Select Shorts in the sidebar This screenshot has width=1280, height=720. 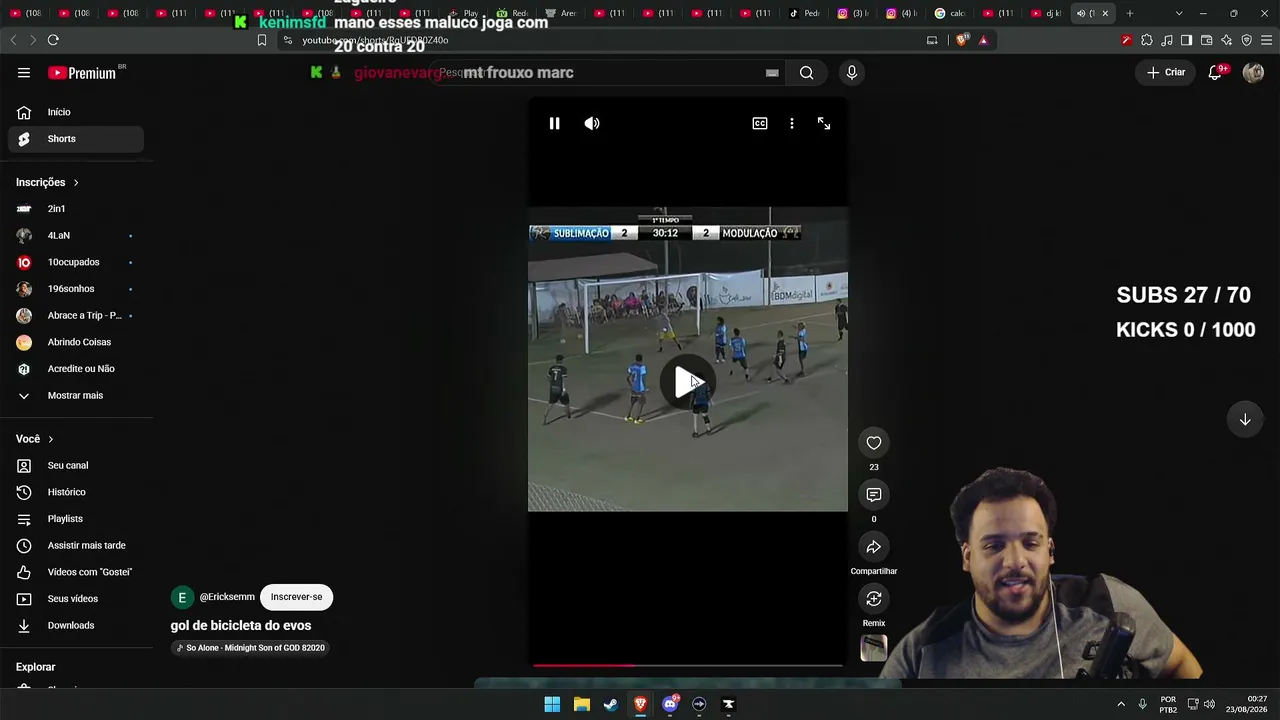(x=76, y=139)
